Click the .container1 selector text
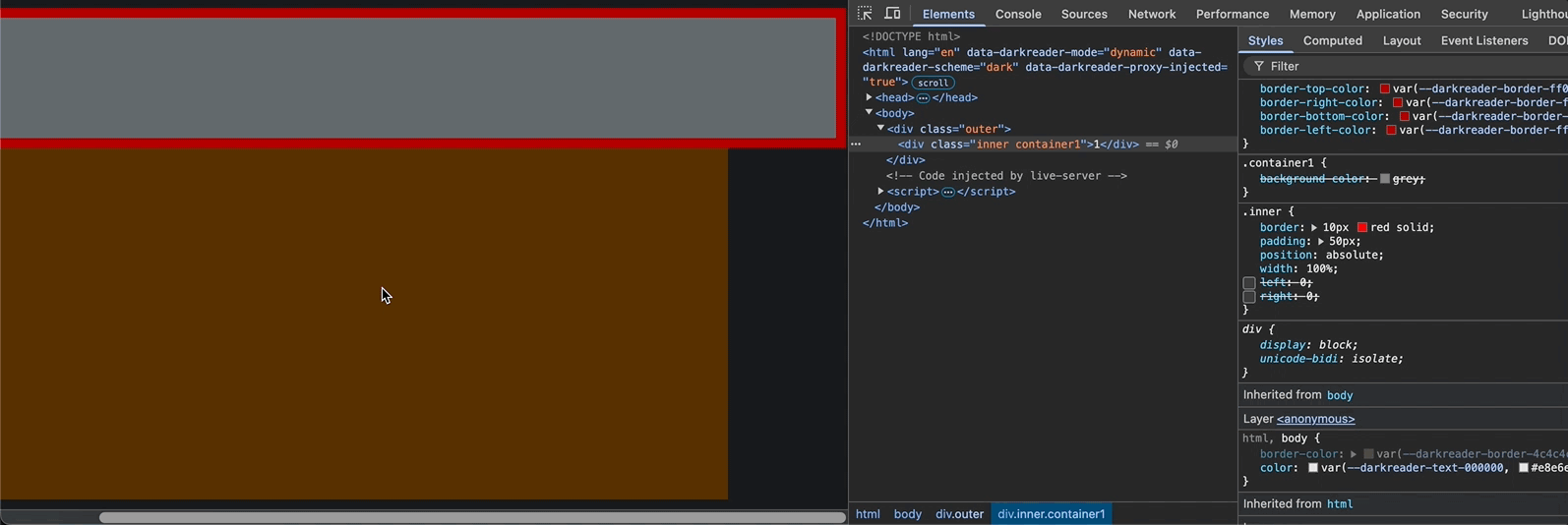Image resolution: width=1568 pixels, height=525 pixels. pyautogui.click(x=1279, y=163)
